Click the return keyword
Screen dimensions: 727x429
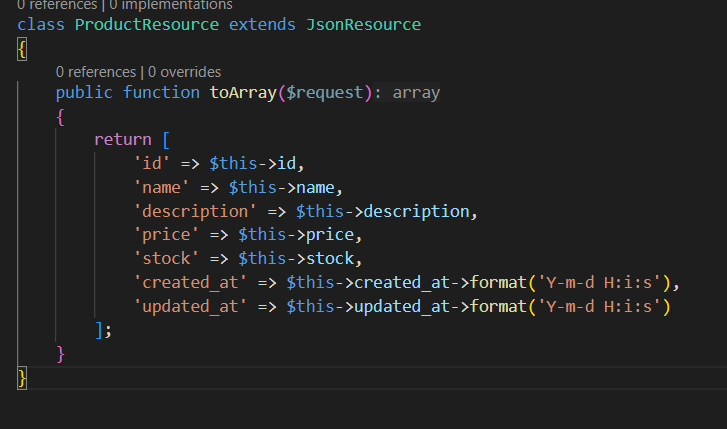(x=122, y=139)
